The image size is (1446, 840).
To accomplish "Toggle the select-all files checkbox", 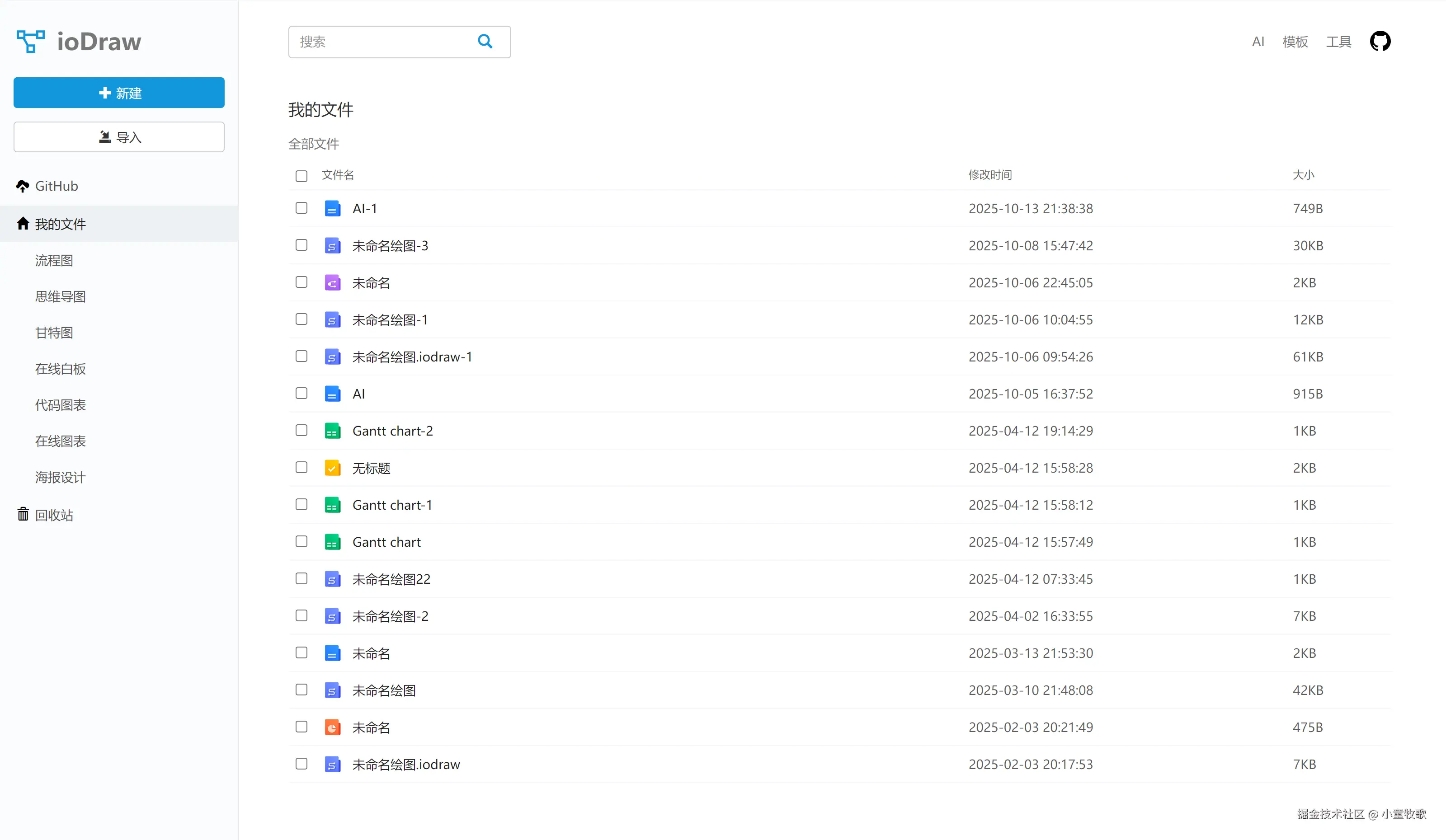I will point(301,176).
